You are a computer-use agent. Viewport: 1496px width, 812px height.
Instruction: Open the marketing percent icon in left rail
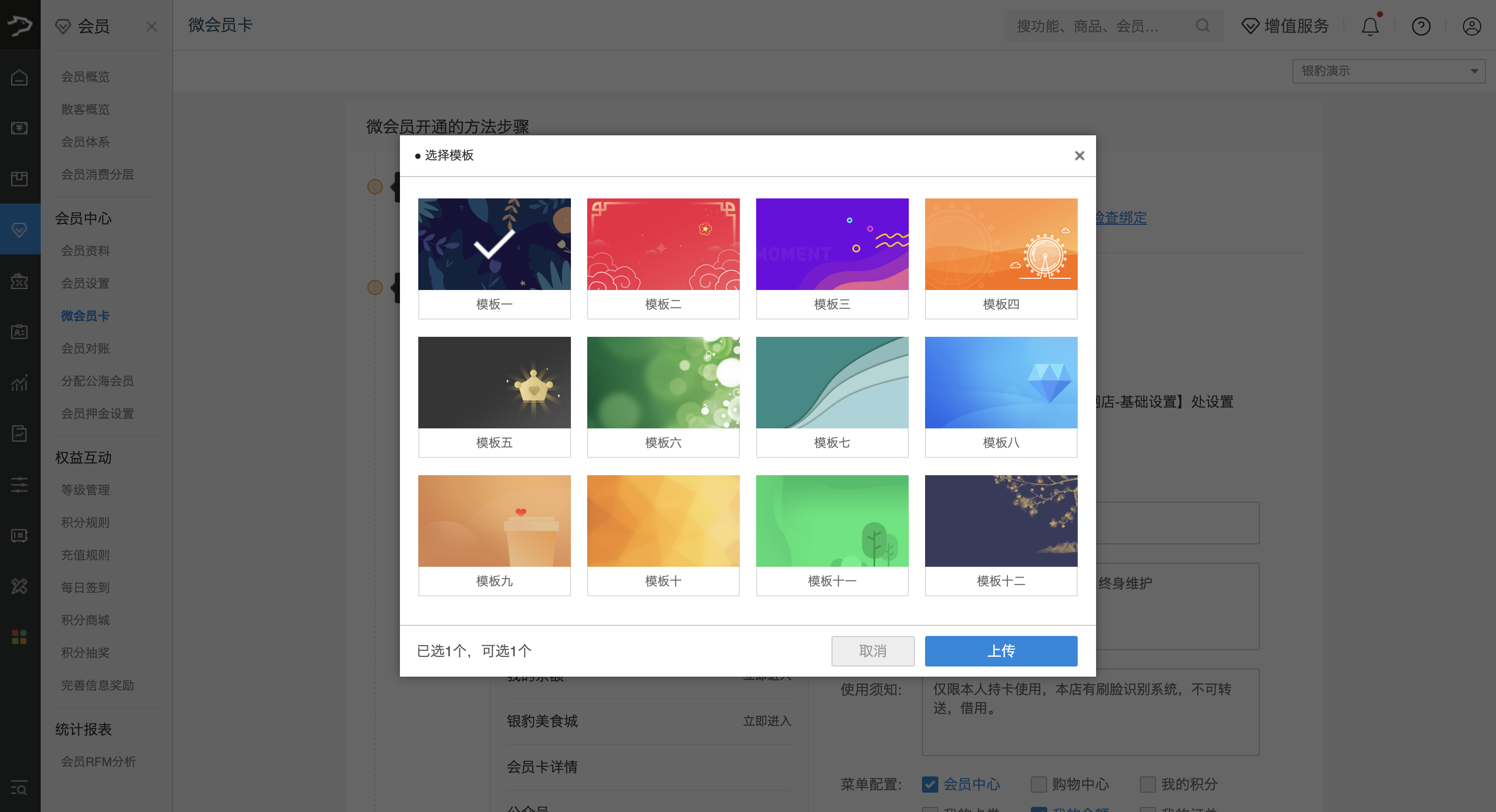(20, 281)
